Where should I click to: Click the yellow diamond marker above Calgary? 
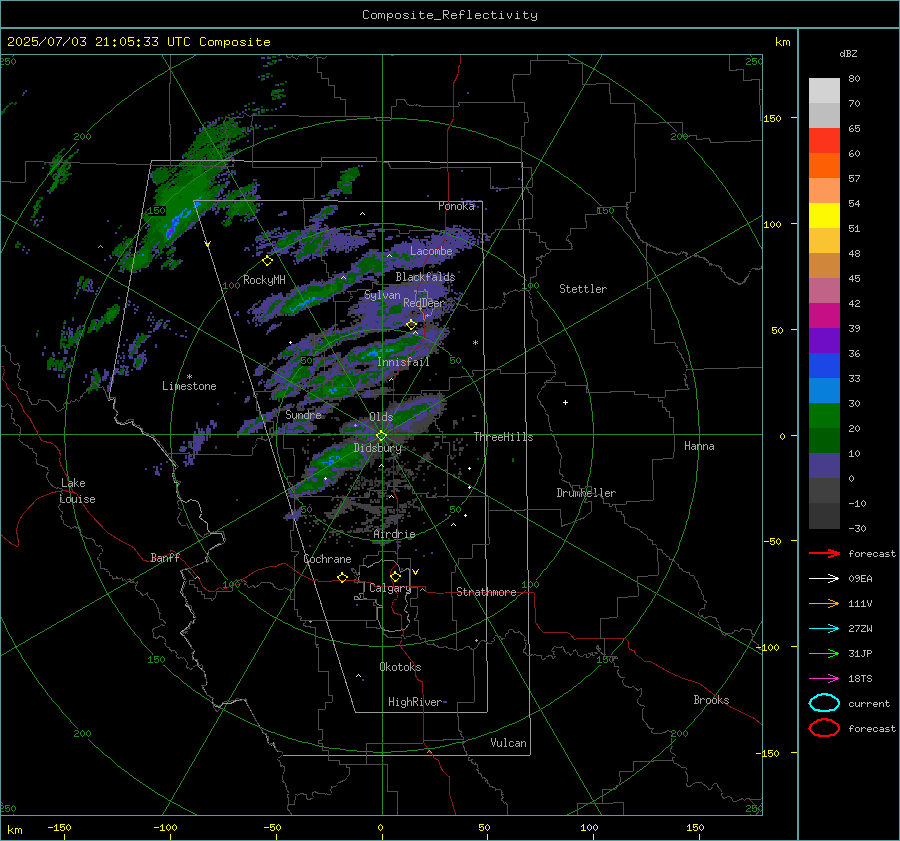pos(395,576)
